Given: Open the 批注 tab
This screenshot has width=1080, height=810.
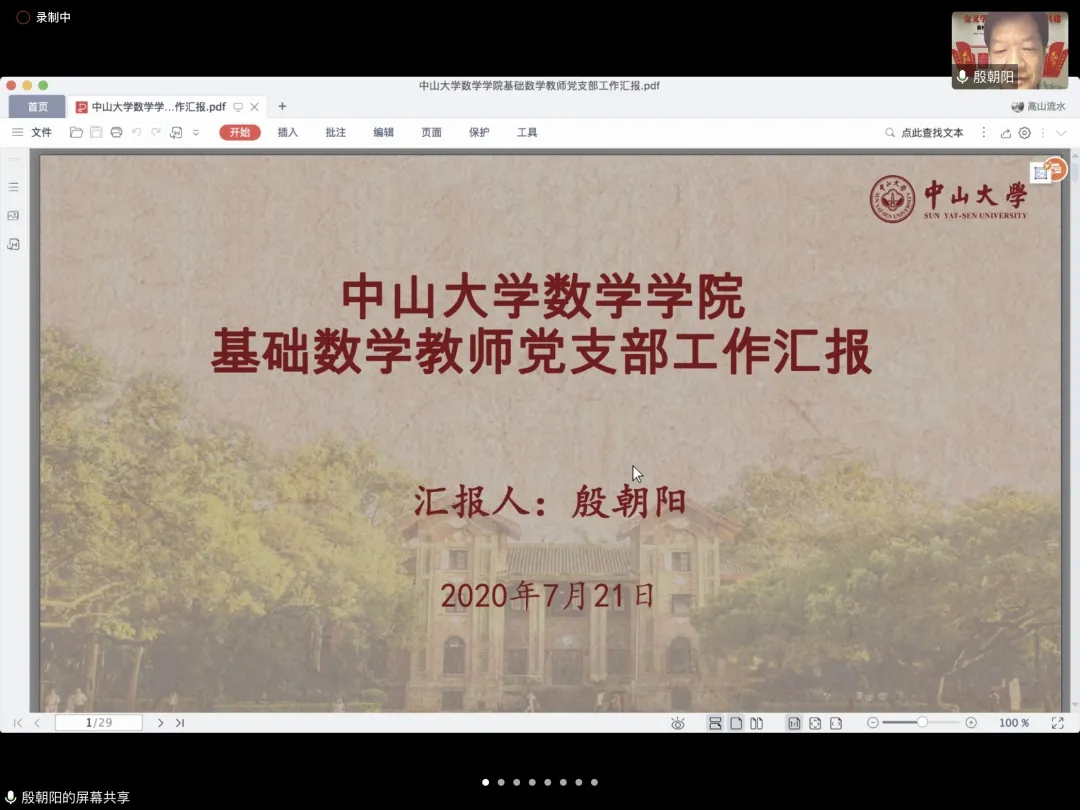Looking at the screenshot, I should 335,132.
